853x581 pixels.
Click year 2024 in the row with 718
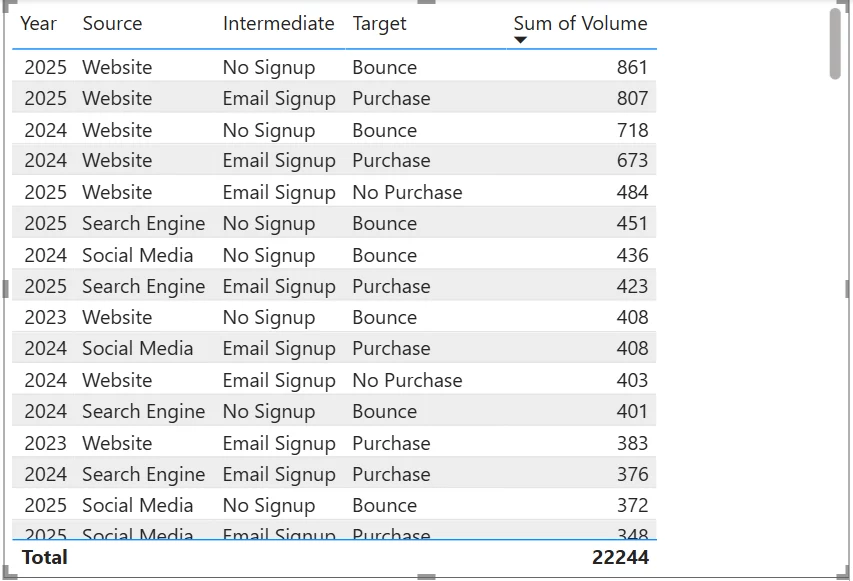point(45,131)
